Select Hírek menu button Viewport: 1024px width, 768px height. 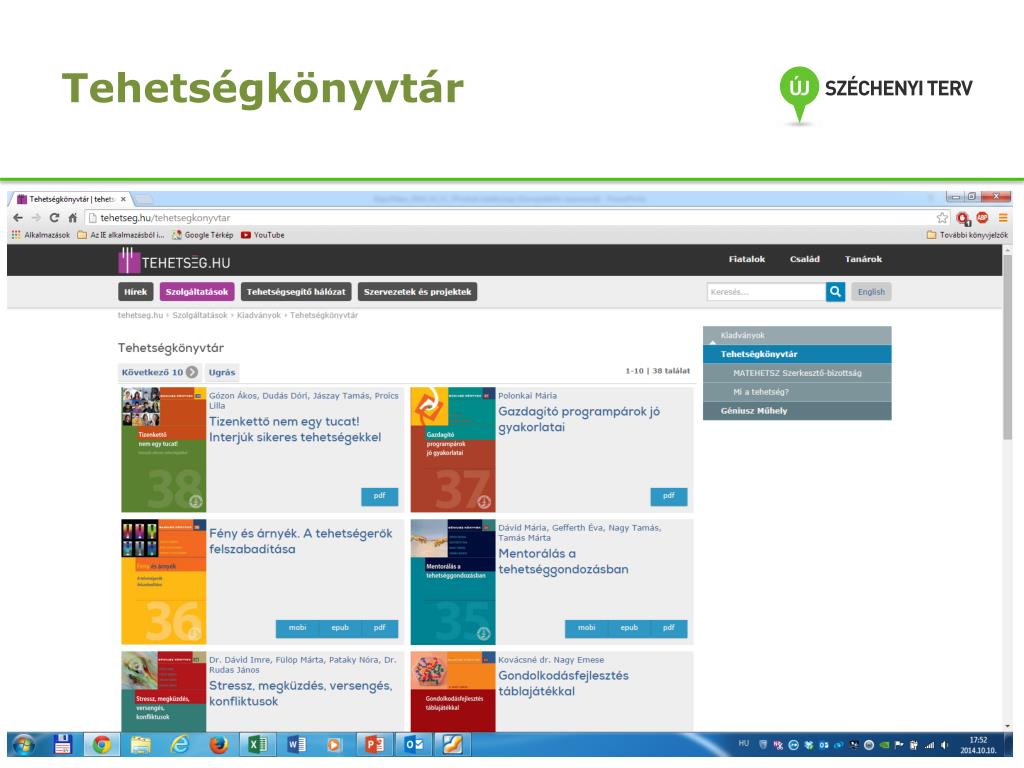136,292
